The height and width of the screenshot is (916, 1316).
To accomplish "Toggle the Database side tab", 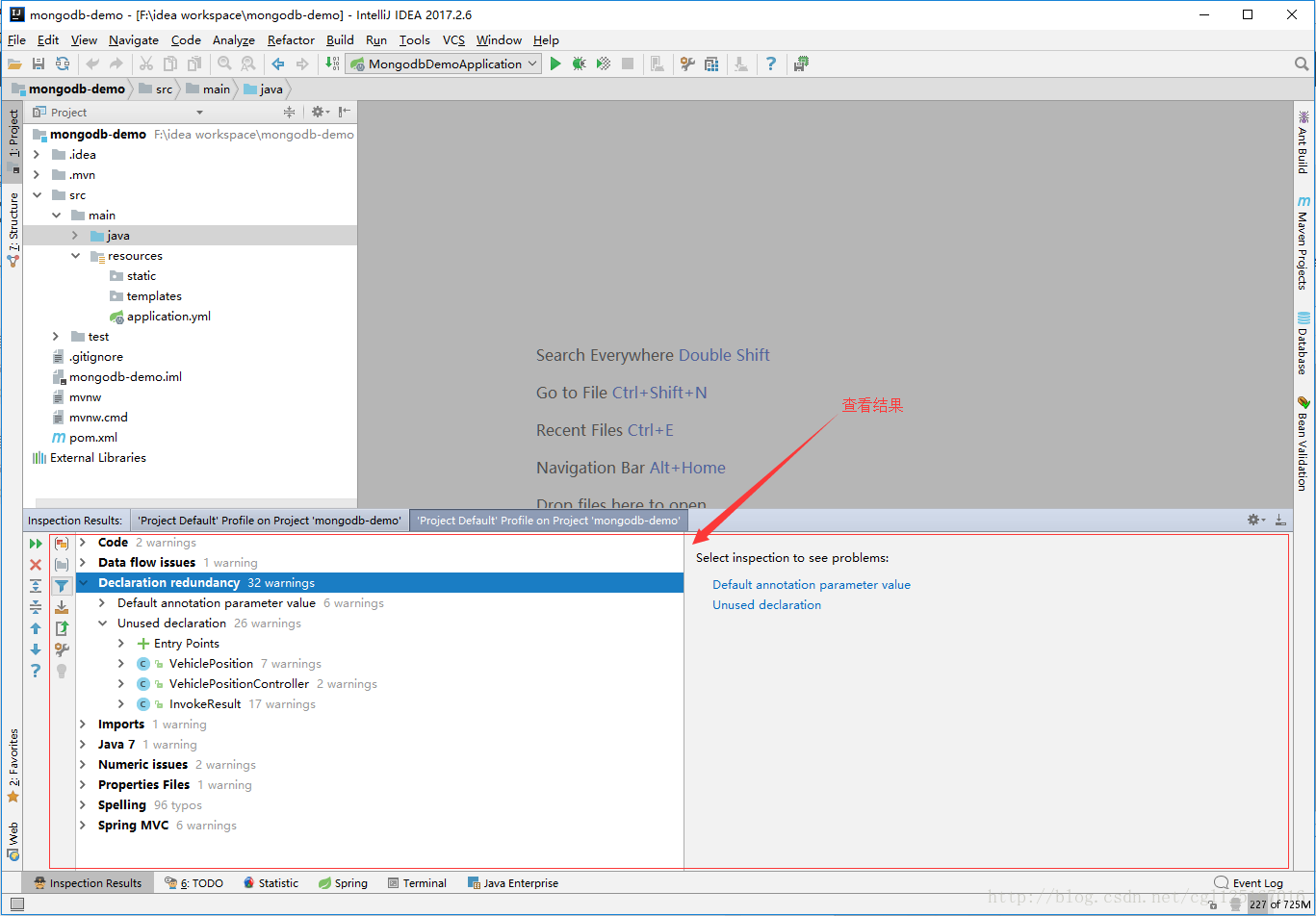I will pos(1303,343).
